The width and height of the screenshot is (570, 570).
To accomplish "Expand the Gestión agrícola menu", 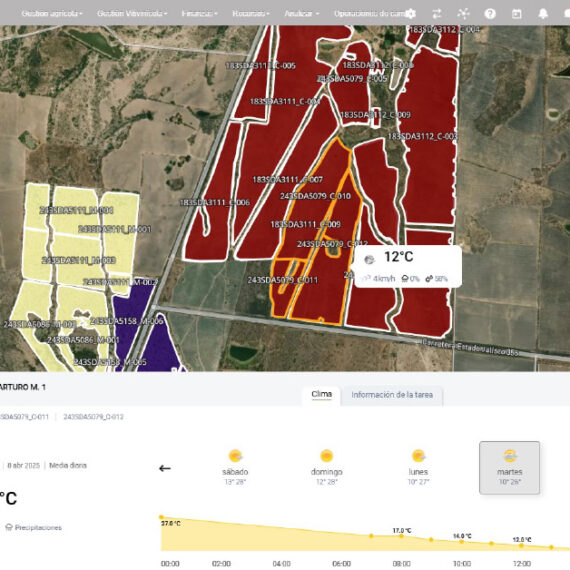I will [x=52, y=14].
